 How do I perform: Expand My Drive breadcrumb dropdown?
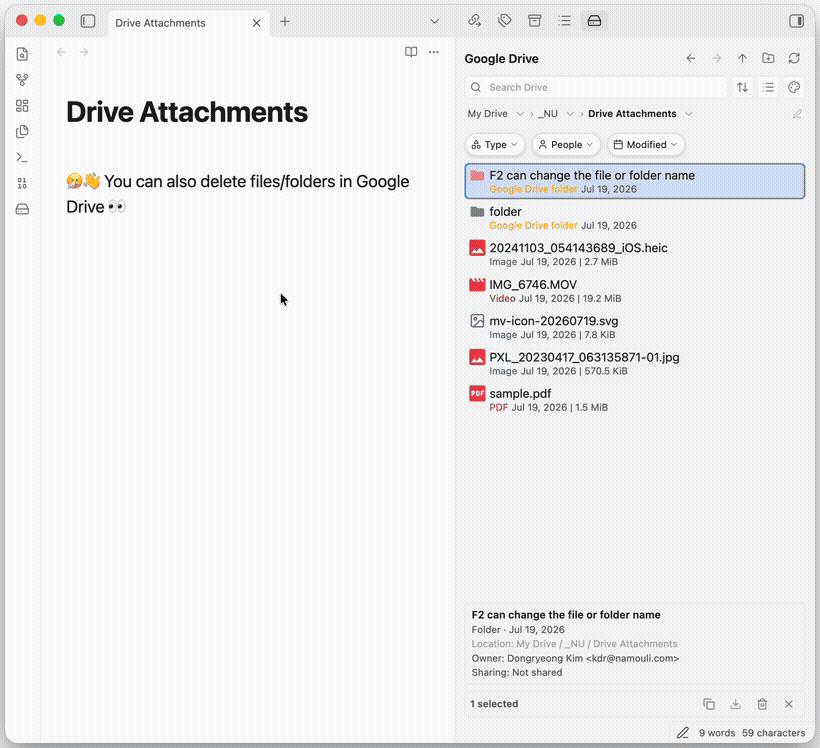click(x=520, y=114)
